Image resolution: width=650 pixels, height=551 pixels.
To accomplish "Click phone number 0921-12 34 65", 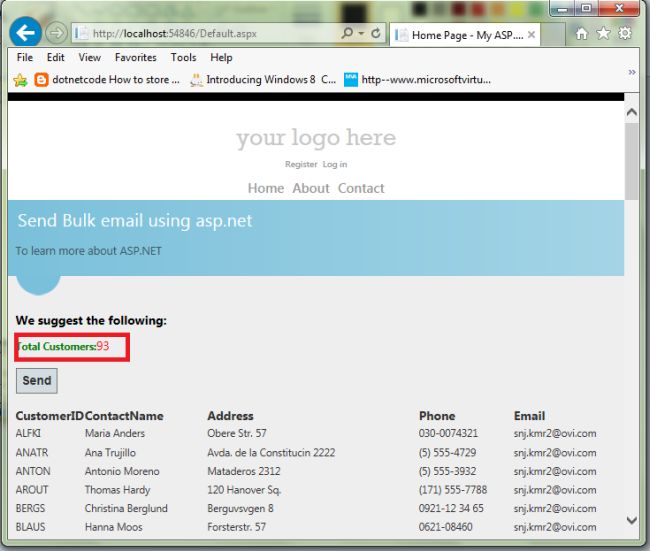I will [x=451, y=508].
